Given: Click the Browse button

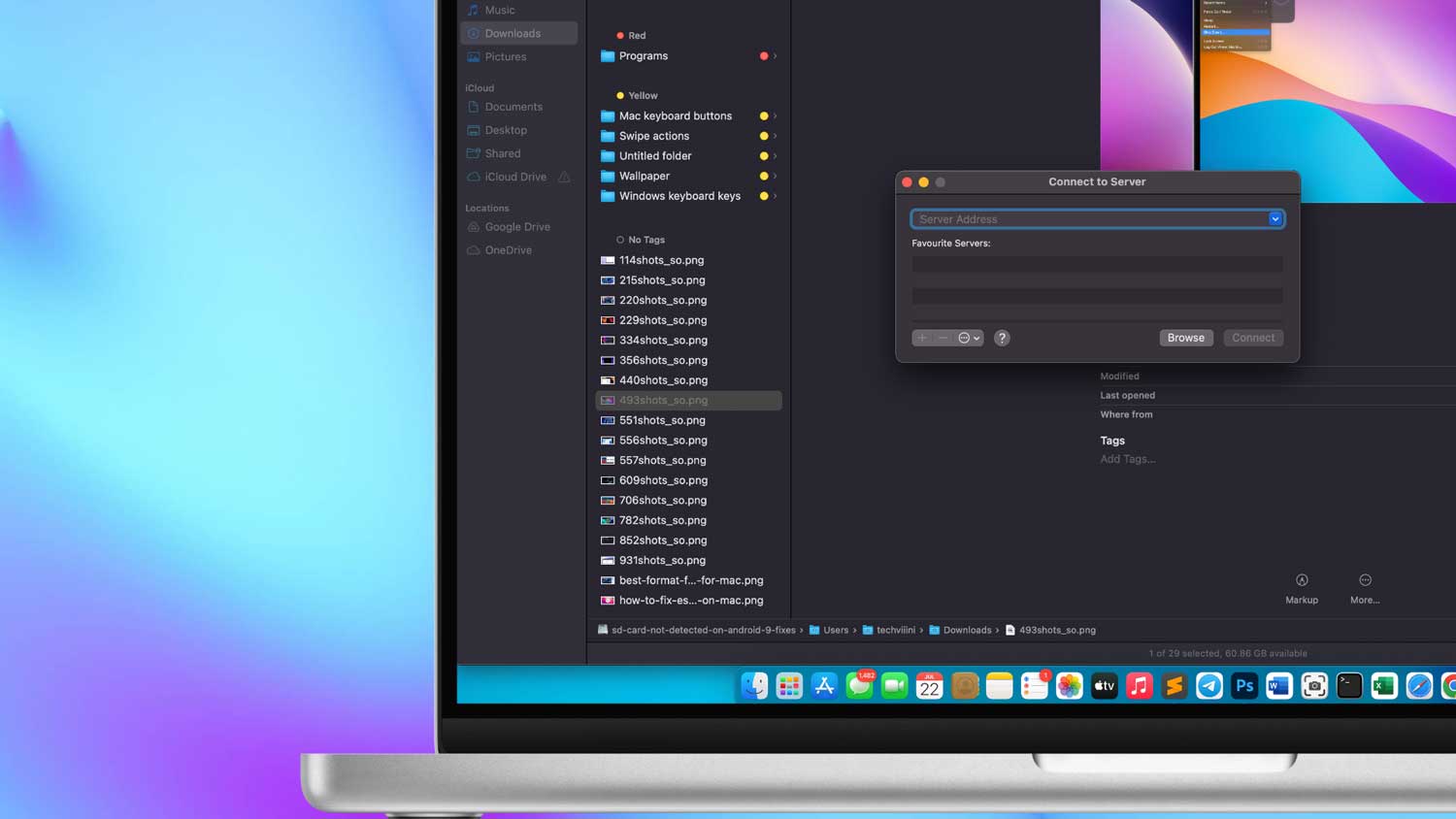Looking at the screenshot, I should coord(1185,337).
